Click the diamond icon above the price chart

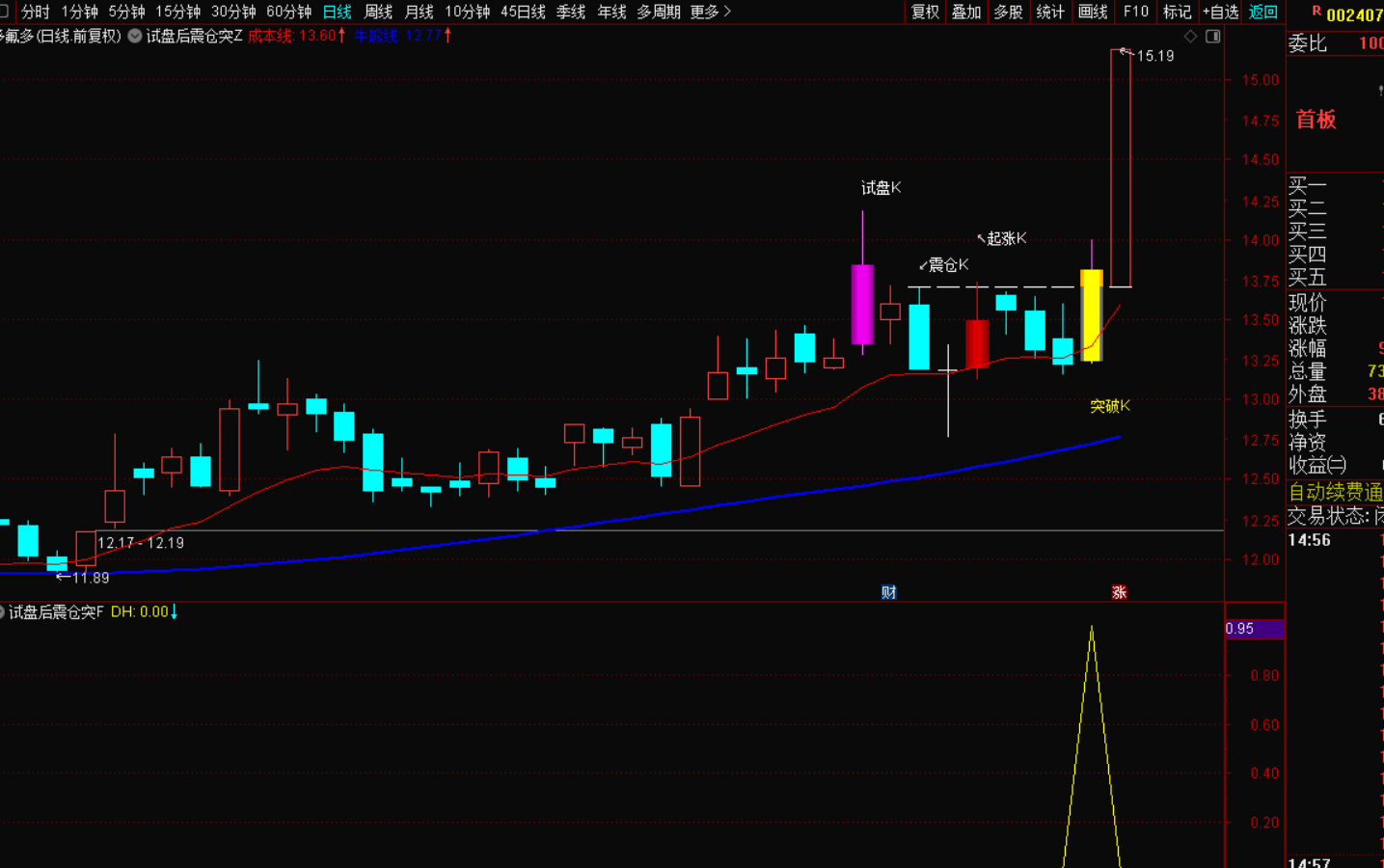[x=1190, y=37]
